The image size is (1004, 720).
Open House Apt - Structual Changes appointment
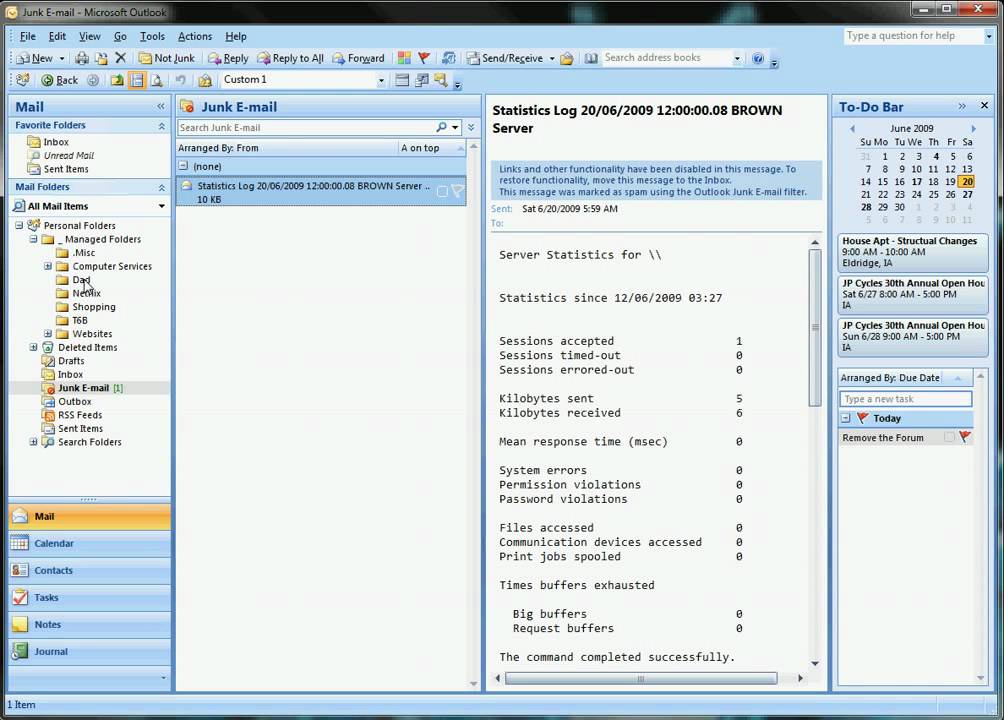(912, 252)
